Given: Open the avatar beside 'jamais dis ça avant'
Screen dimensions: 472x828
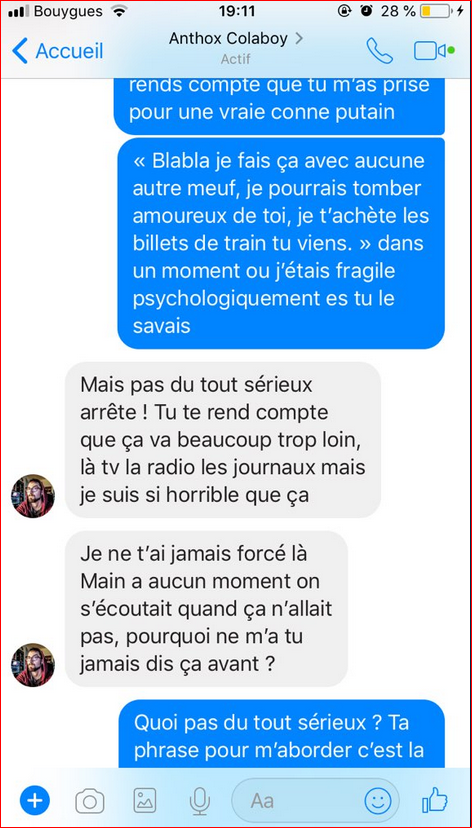Looking at the screenshot, I should [33, 665].
